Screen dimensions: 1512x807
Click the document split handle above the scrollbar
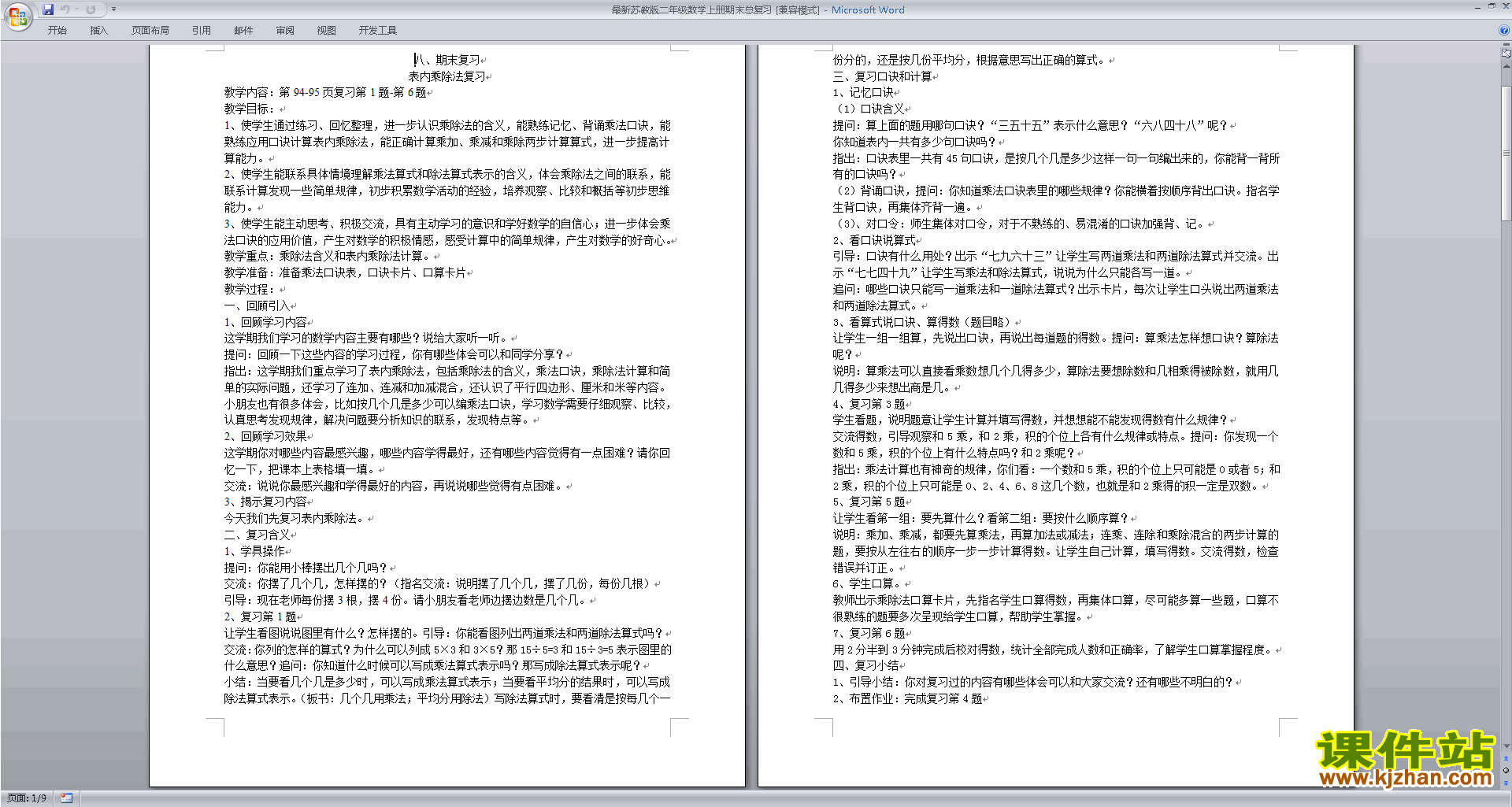point(1506,46)
